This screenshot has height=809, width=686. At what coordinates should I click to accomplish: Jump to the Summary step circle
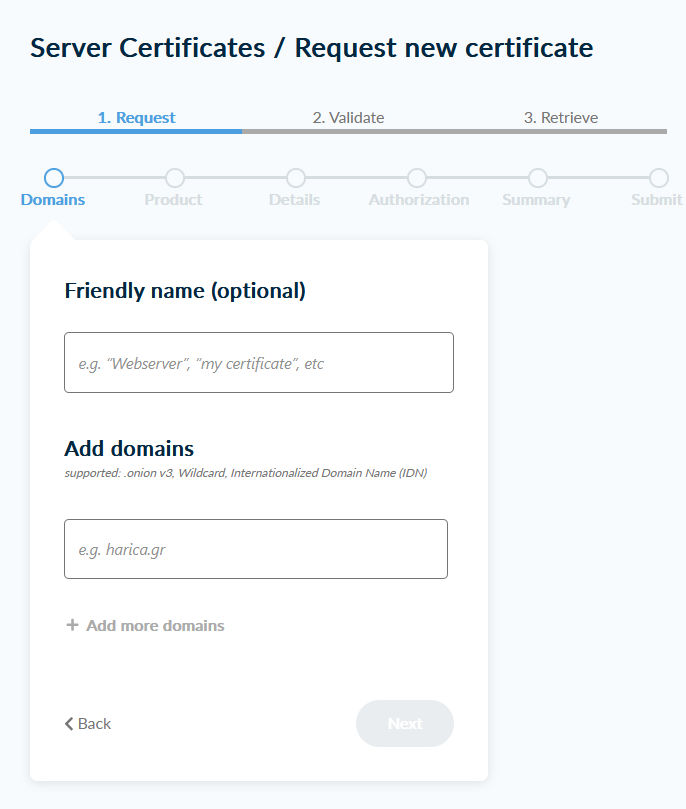coord(538,178)
